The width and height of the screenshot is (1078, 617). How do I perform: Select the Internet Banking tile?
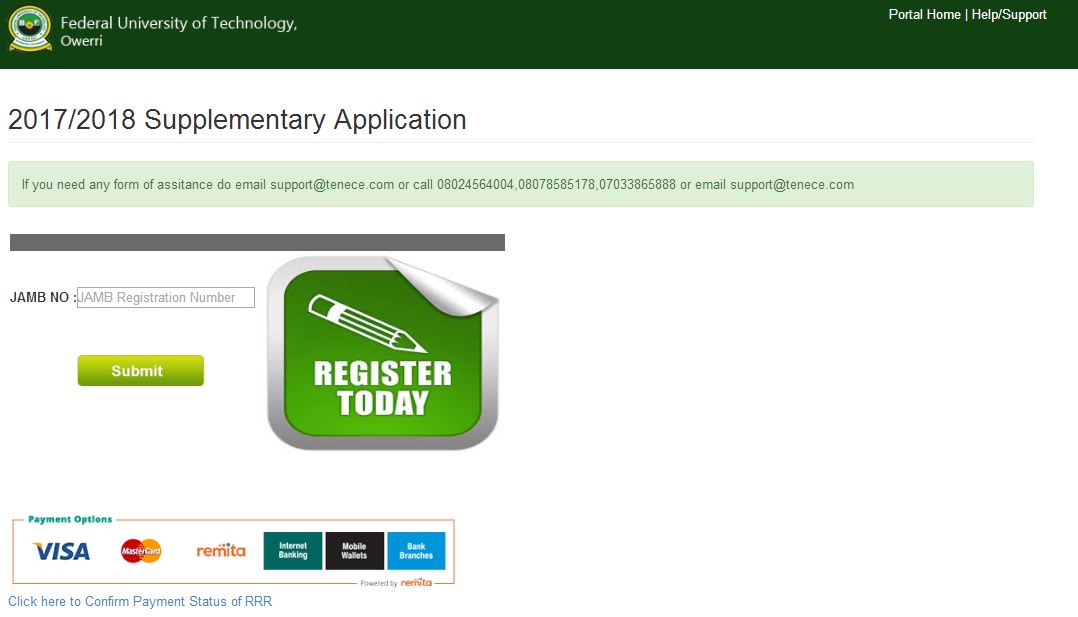(x=293, y=551)
